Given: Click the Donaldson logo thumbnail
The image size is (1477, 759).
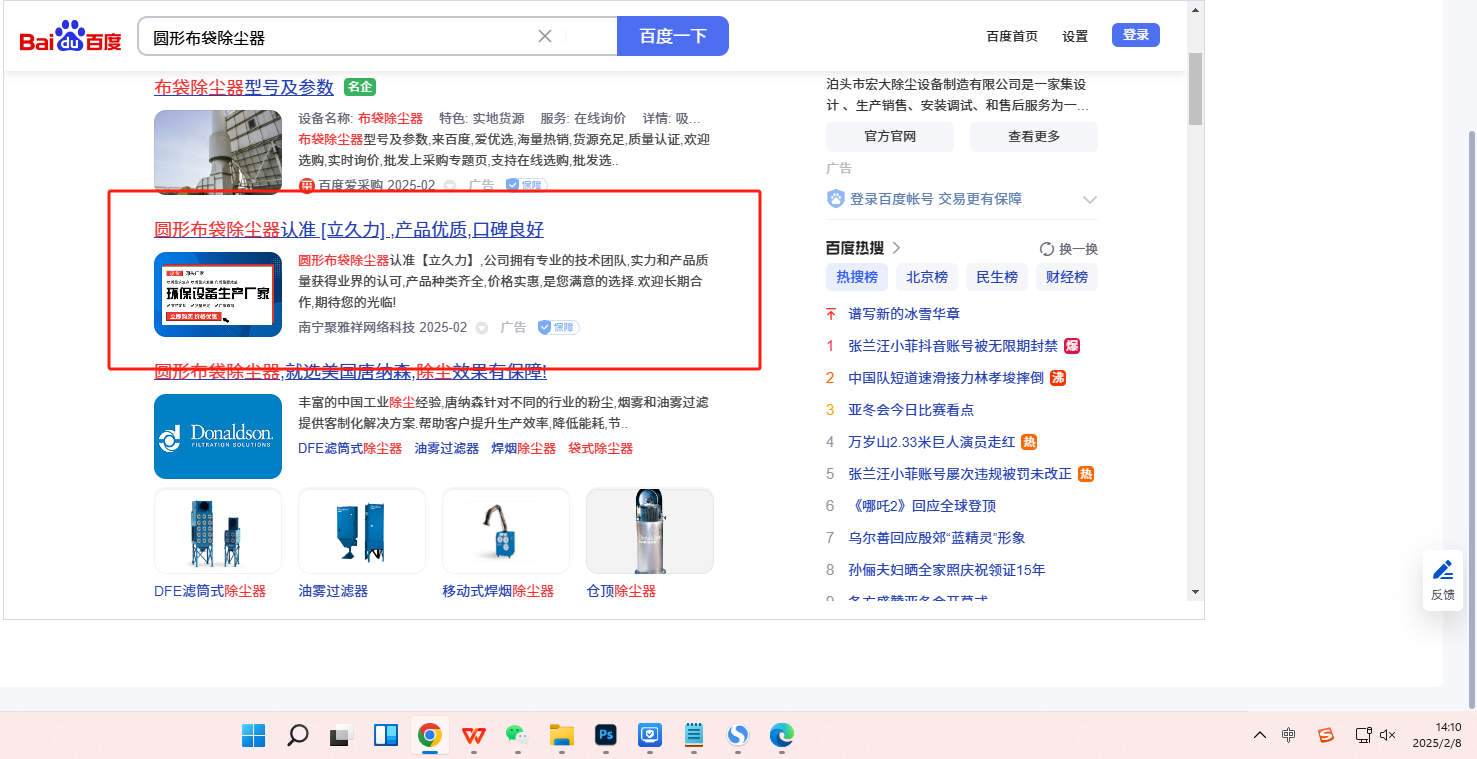Looking at the screenshot, I should coord(218,436).
